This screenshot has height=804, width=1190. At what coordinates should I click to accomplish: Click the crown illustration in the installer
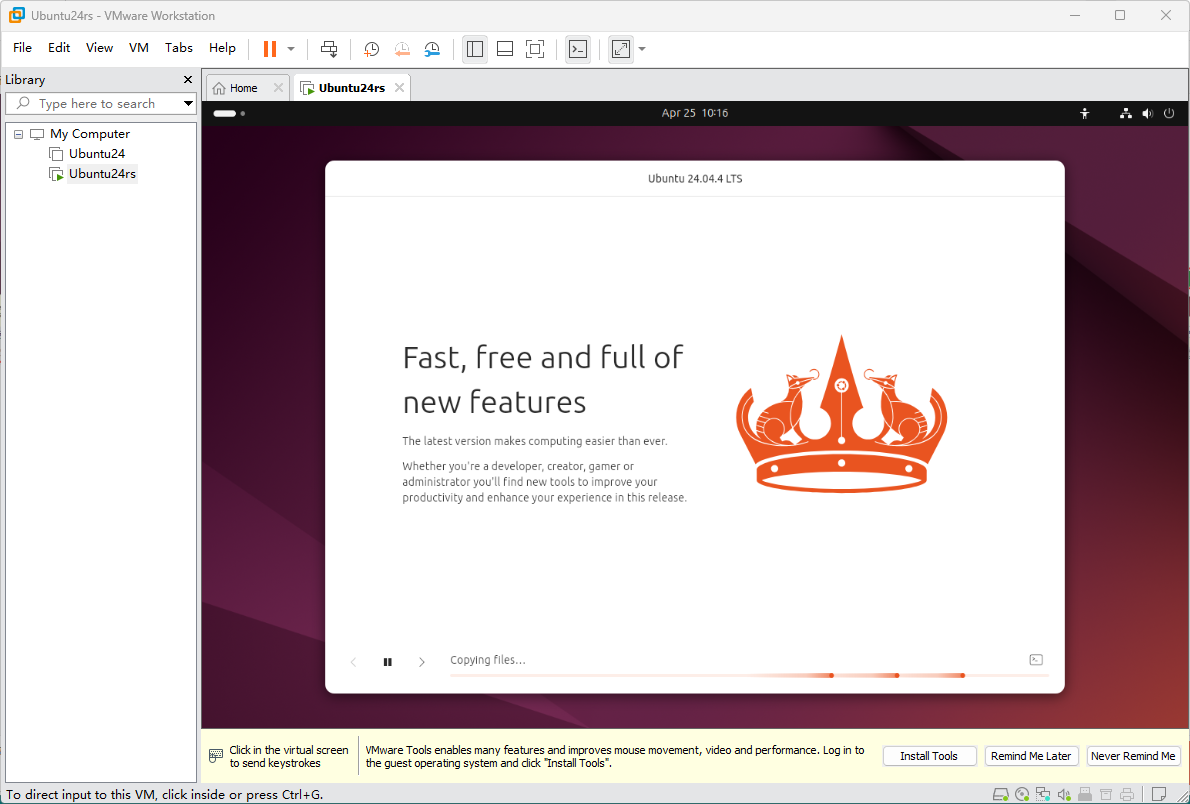pos(841,415)
